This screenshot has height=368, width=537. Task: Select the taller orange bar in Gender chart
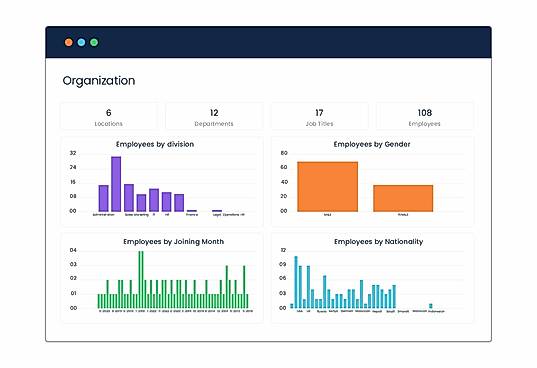tap(328, 187)
